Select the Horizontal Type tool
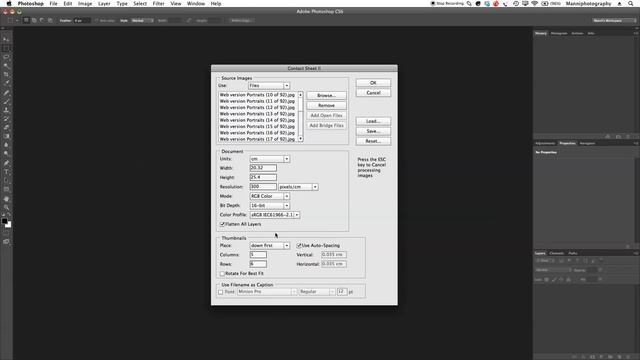Viewport: 640px width, 360px height. pyautogui.click(x=6, y=172)
